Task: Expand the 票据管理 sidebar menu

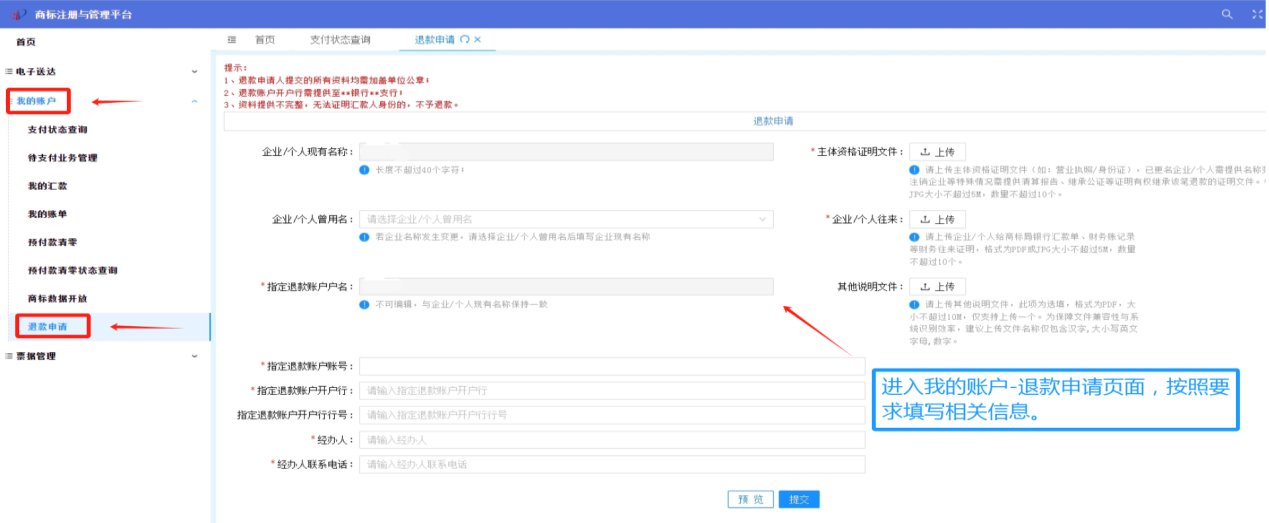Action: (x=194, y=356)
